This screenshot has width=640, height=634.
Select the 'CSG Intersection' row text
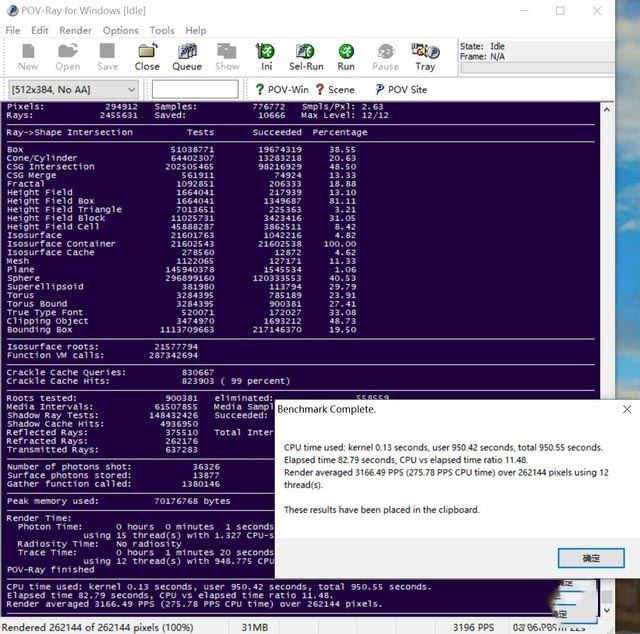(51, 167)
